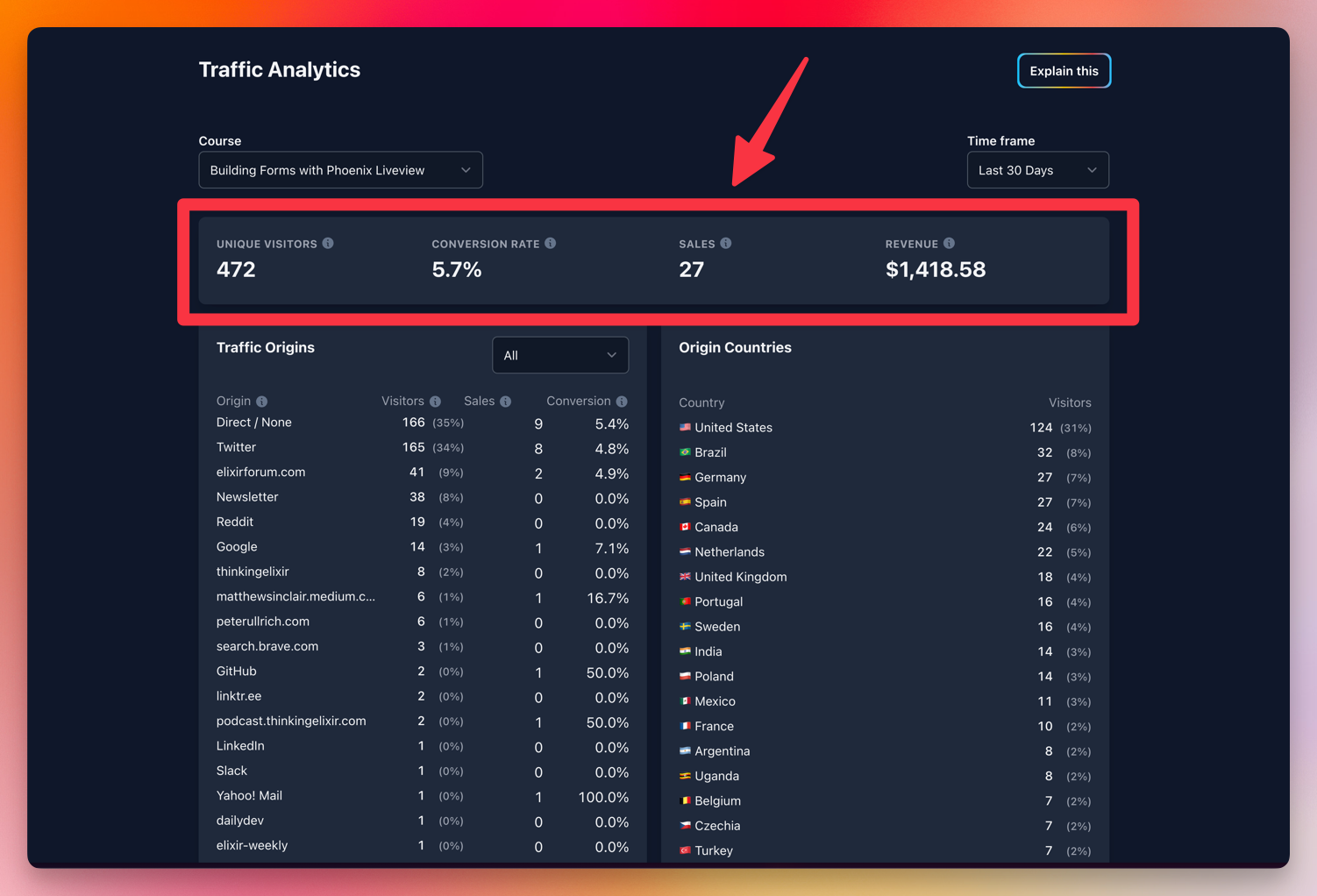Click info icon beside Visitors column header
Viewport: 1317px width, 896px height.
435,402
